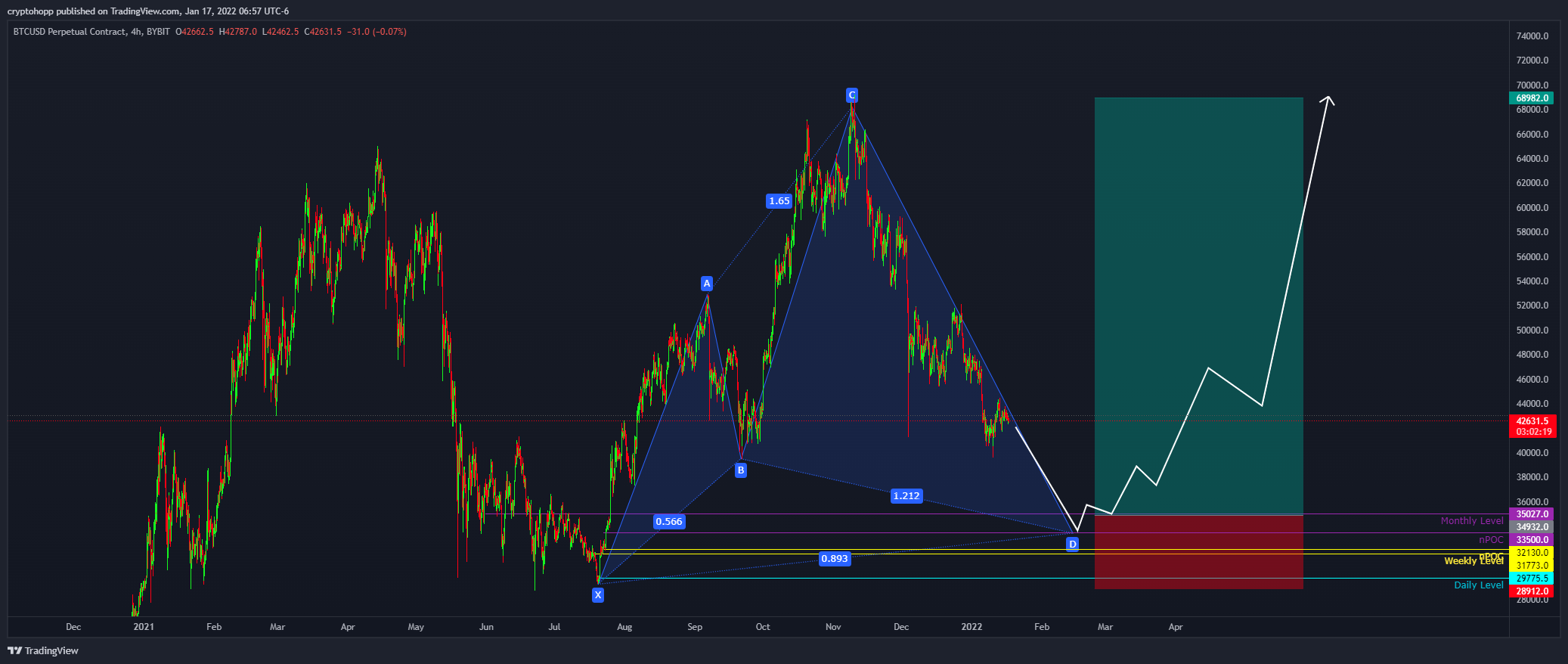The height and width of the screenshot is (664, 1568).
Task: Click the 28912.0 red stop price tag
Action: (x=1531, y=591)
